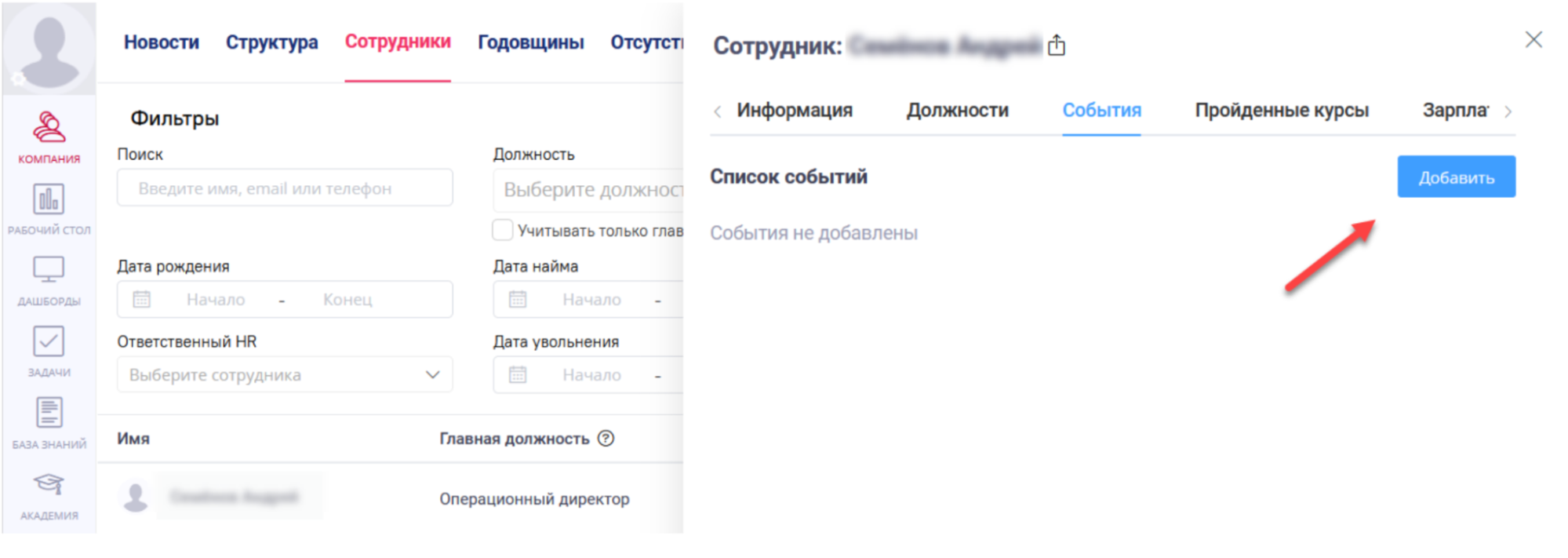
Task: Click calendar icon in Дата рождения field
Action: [x=141, y=299]
